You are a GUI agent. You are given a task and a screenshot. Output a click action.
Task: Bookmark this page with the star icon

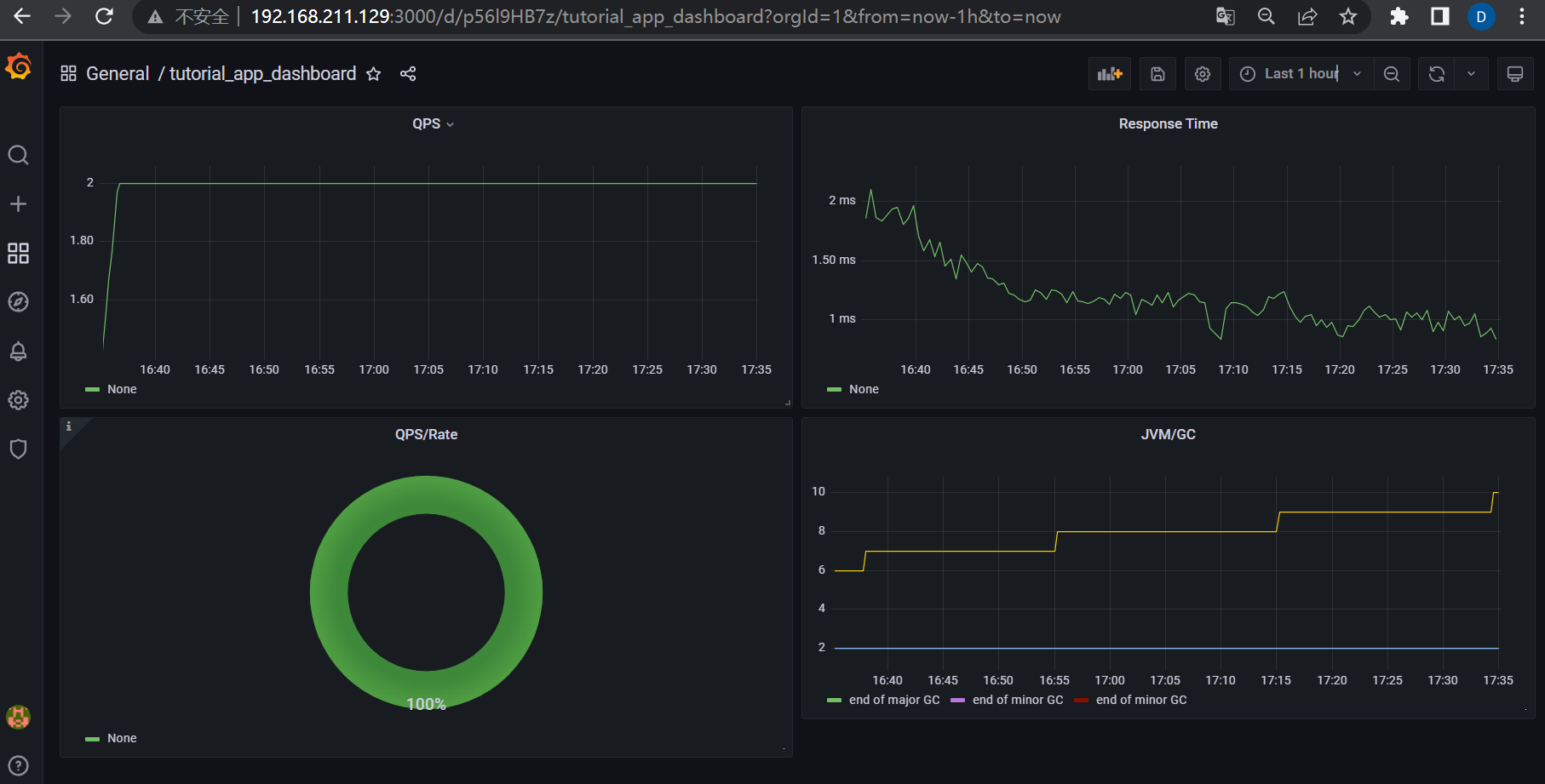tap(1348, 16)
